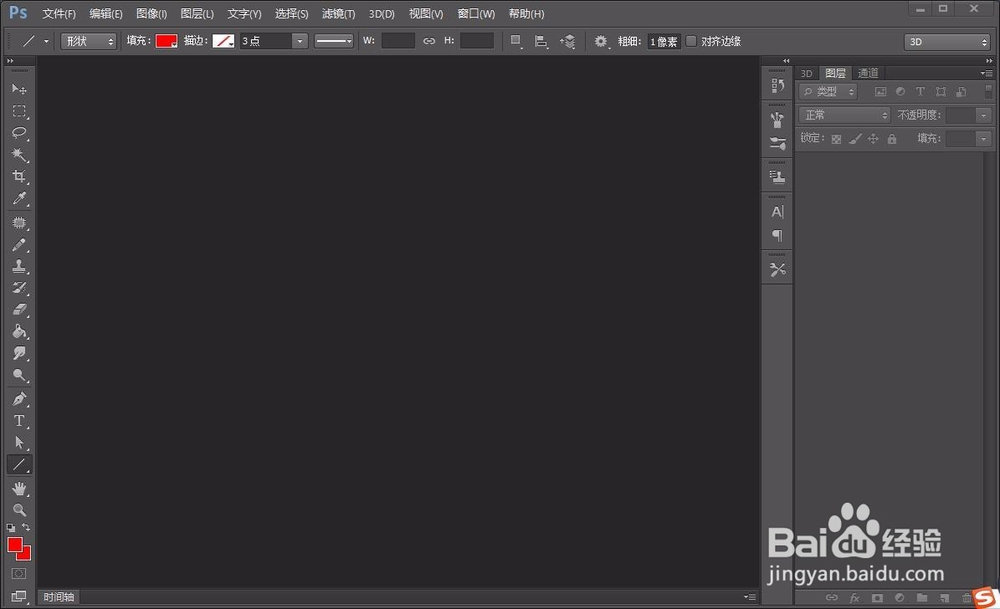Open the 文件(F) menu
Image resolution: width=1000 pixels, height=609 pixels.
(59, 13)
